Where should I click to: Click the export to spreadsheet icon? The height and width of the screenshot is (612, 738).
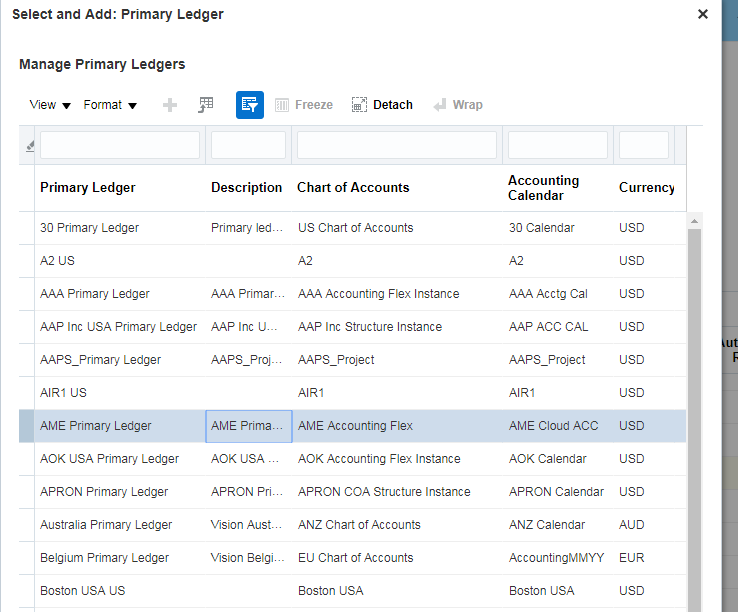tap(206, 105)
